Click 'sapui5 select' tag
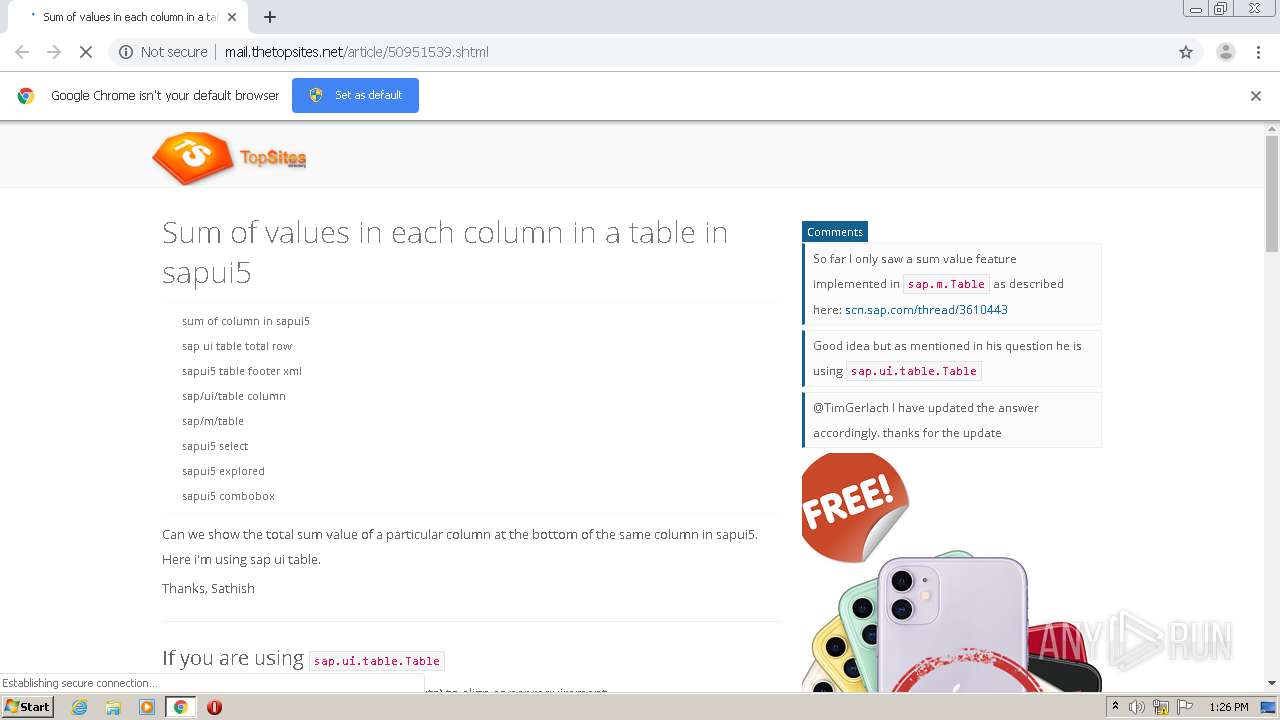1280x720 pixels. click(215, 446)
